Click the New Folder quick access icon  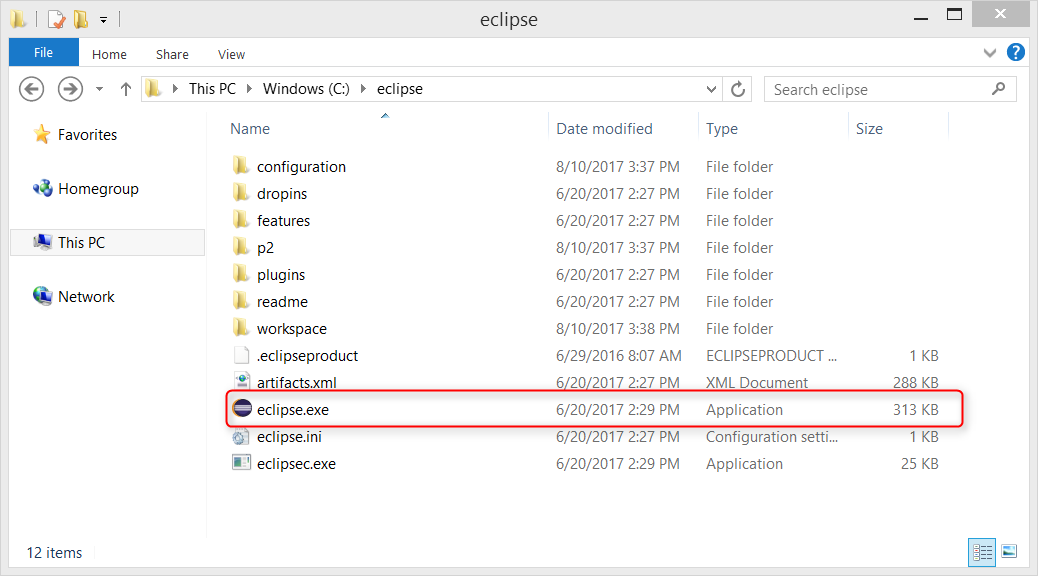[81, 19]
